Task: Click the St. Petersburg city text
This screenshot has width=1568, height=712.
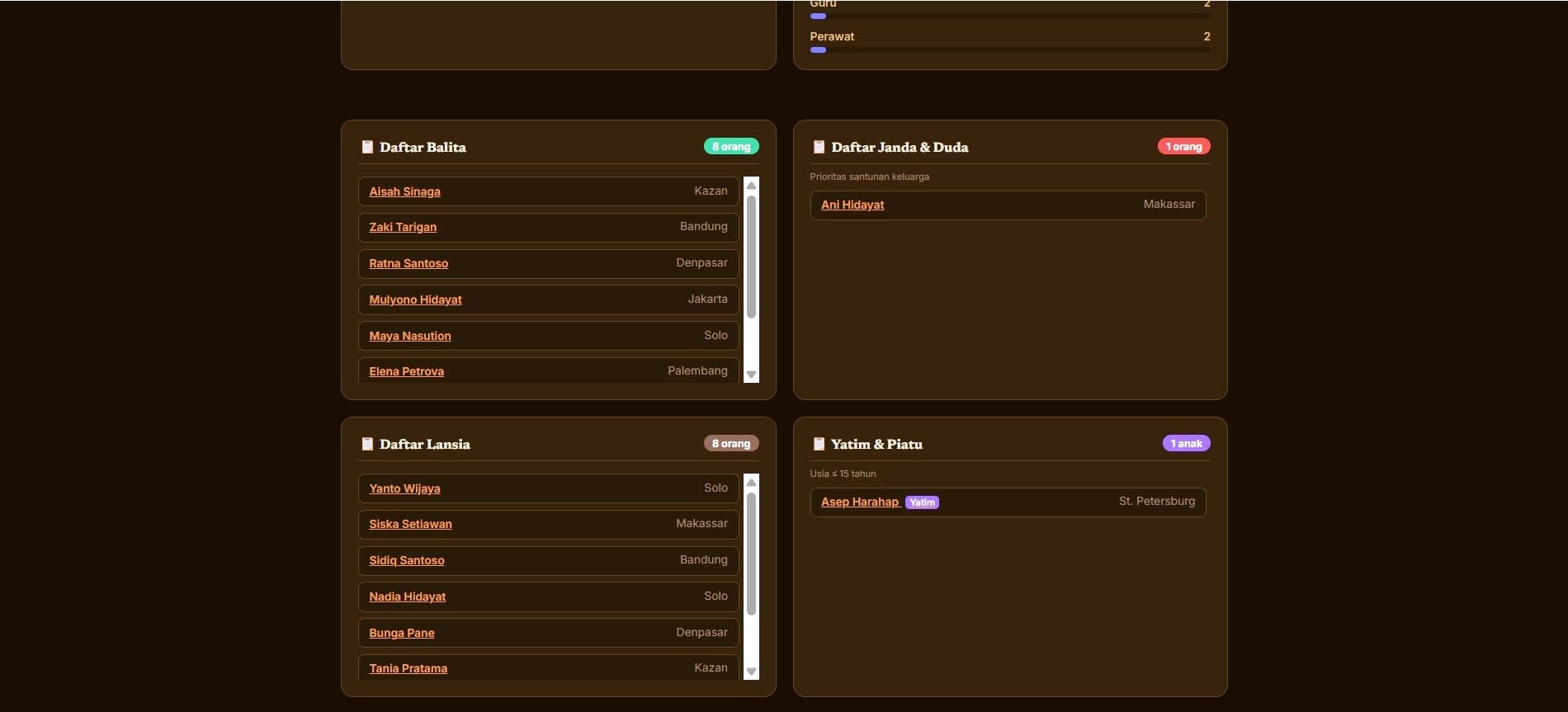Action: 1157,501
